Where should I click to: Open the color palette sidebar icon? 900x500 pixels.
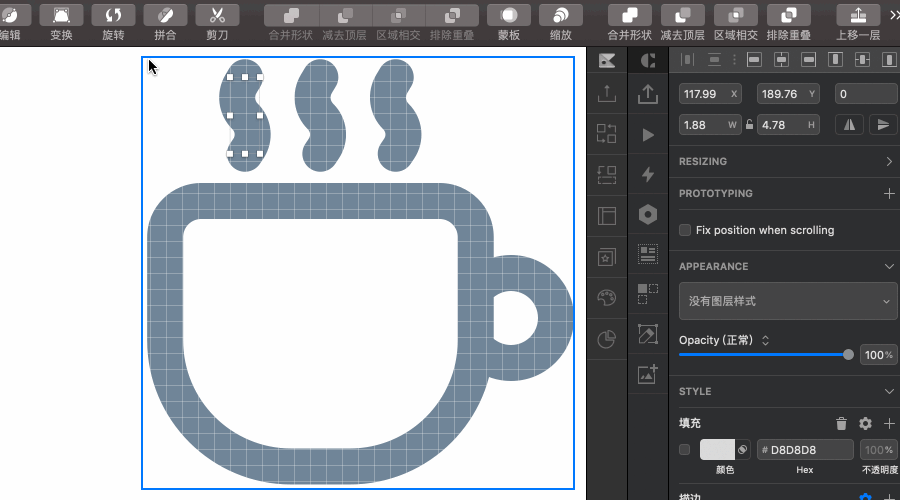pos(607,297)
